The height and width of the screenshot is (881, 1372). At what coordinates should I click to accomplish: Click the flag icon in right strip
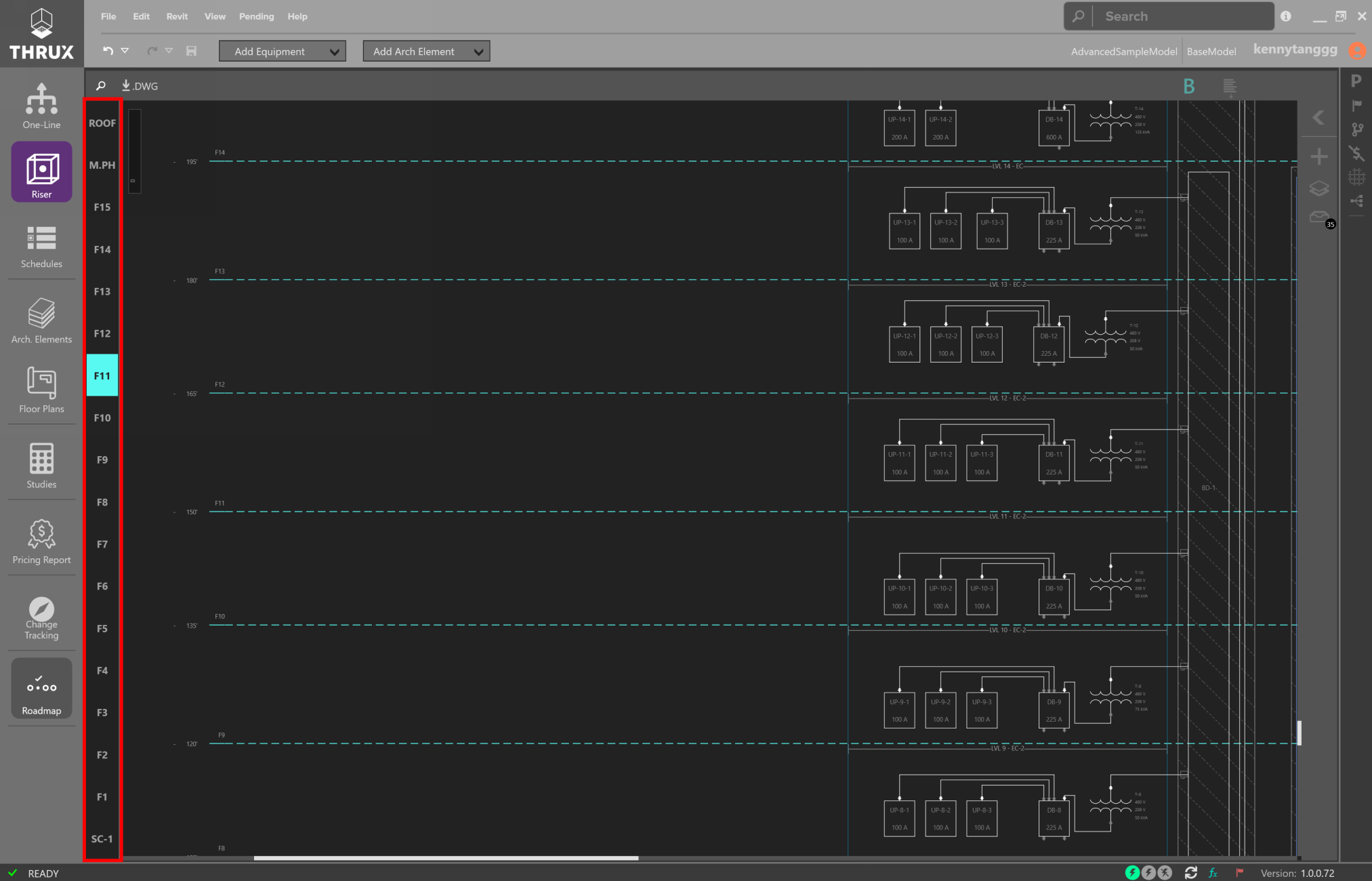(1356, 105)
